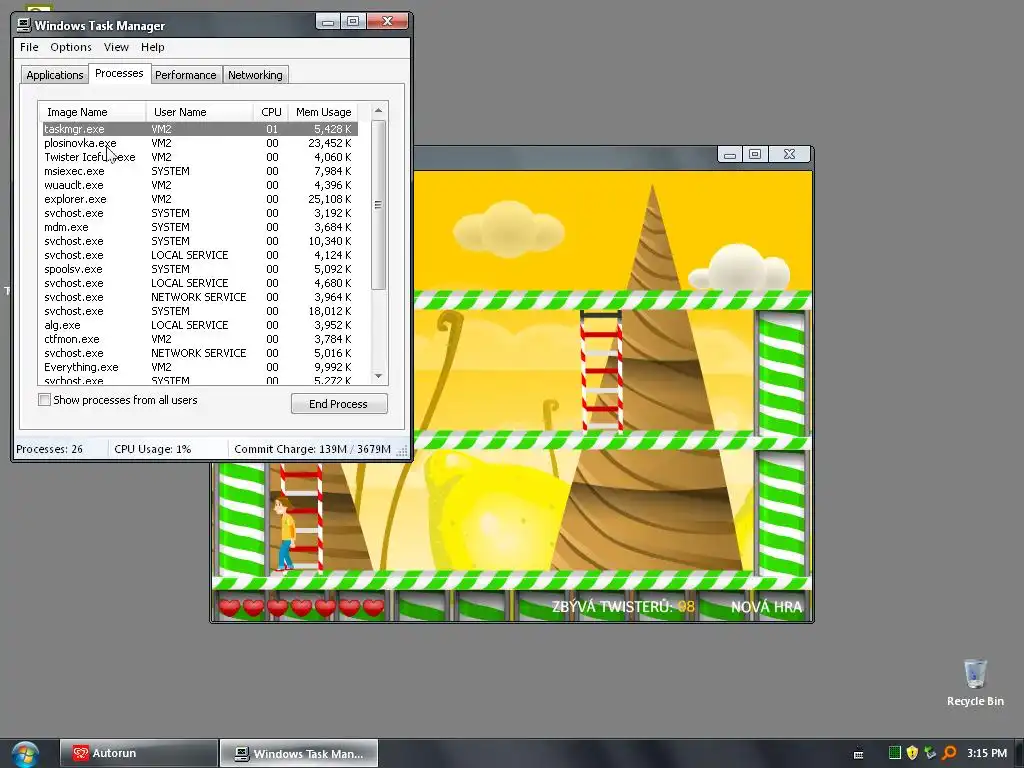Image resolution: width=1024 pixels, height=768 pixels.
Task: Click the Processes: 26 status entry
Action: pos(50,449)
